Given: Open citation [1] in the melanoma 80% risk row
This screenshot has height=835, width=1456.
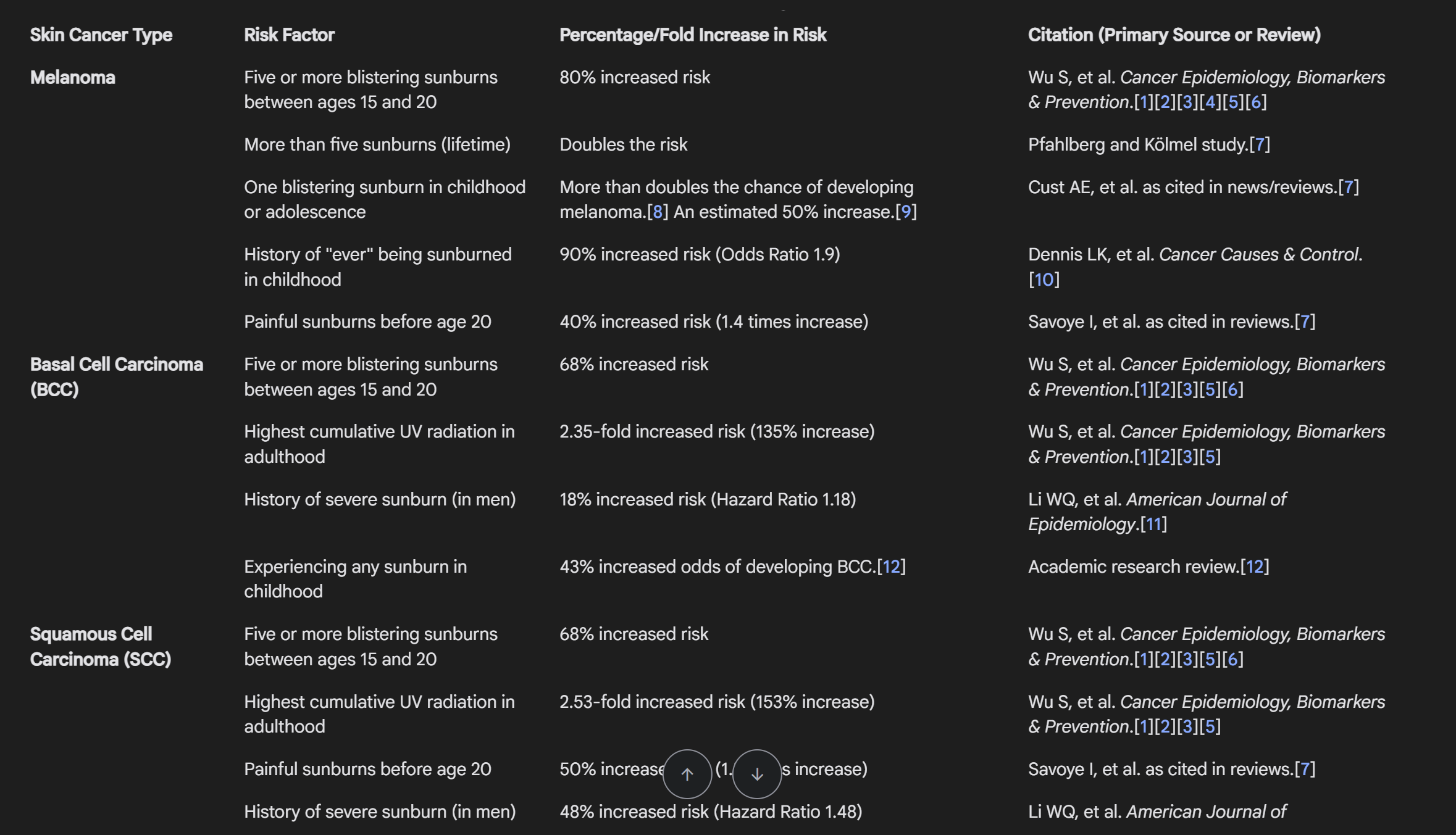Looking at the screenshot, I should (1144, 102).
